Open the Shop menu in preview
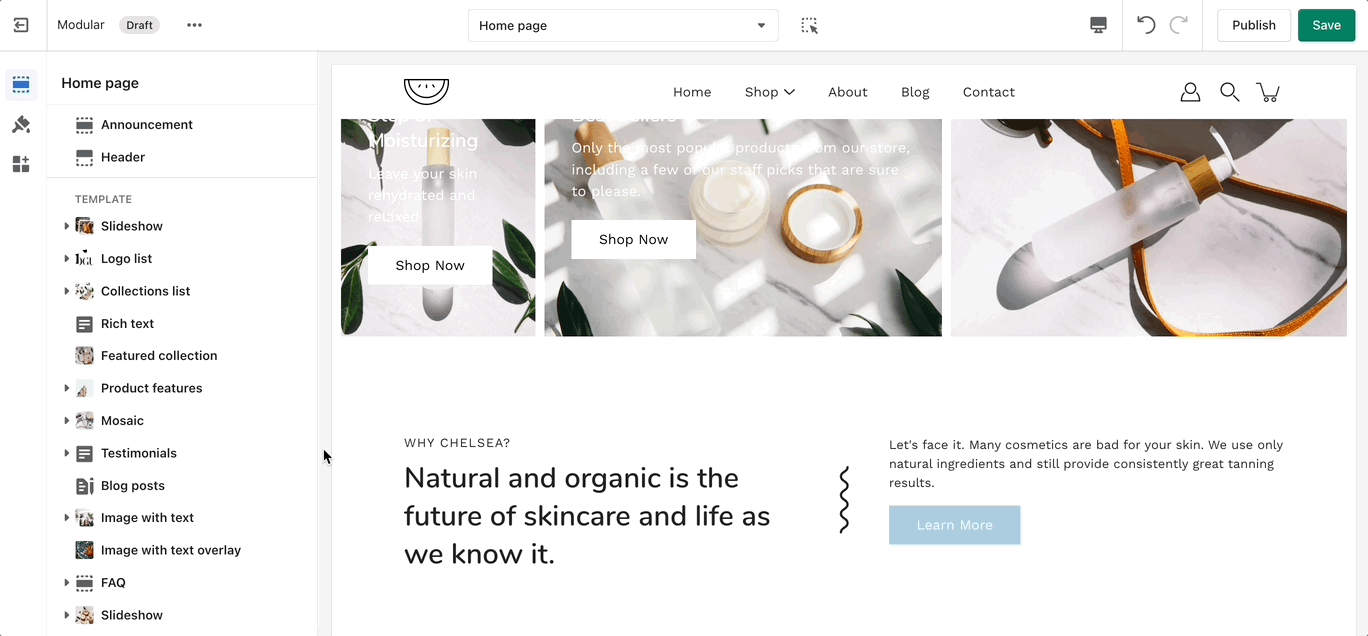The image size is (1368, 636). (x=770, y=92)
